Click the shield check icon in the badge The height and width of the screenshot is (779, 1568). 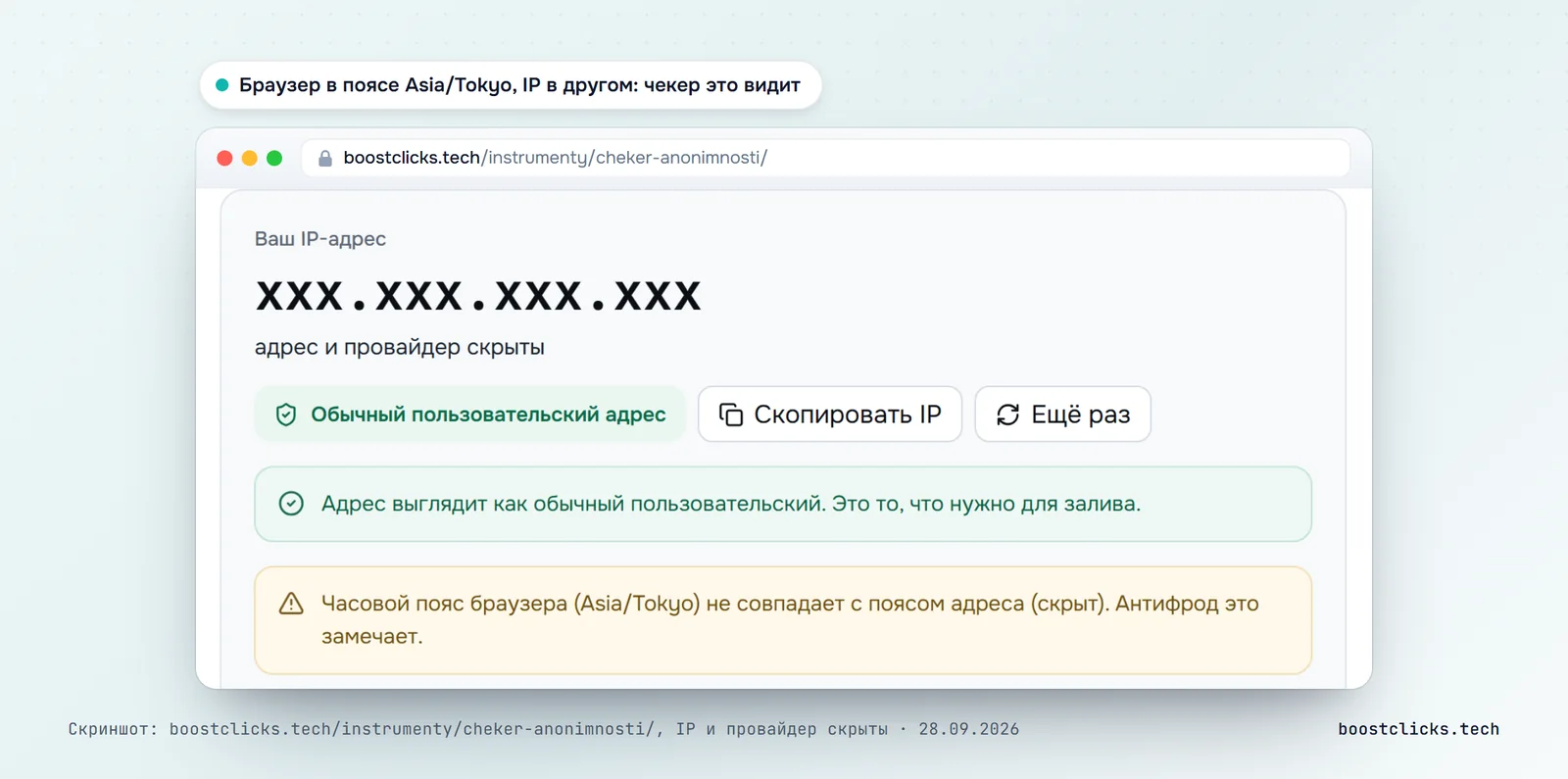(286, 414)
